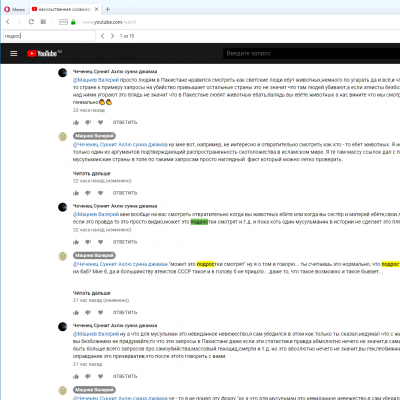
Task: Jump to the next find-in-page match
Action: [112, 36]
